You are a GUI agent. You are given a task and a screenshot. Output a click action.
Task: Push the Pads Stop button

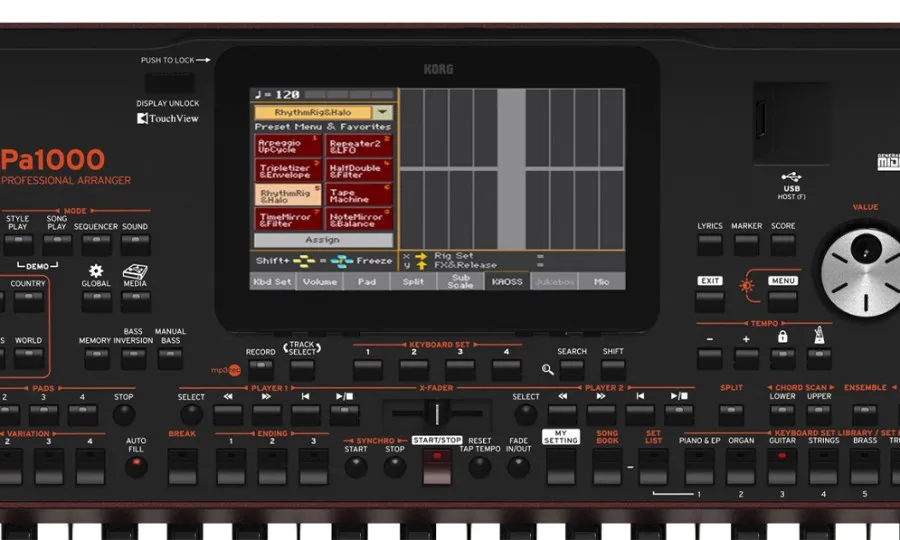(x=123, y=414)
